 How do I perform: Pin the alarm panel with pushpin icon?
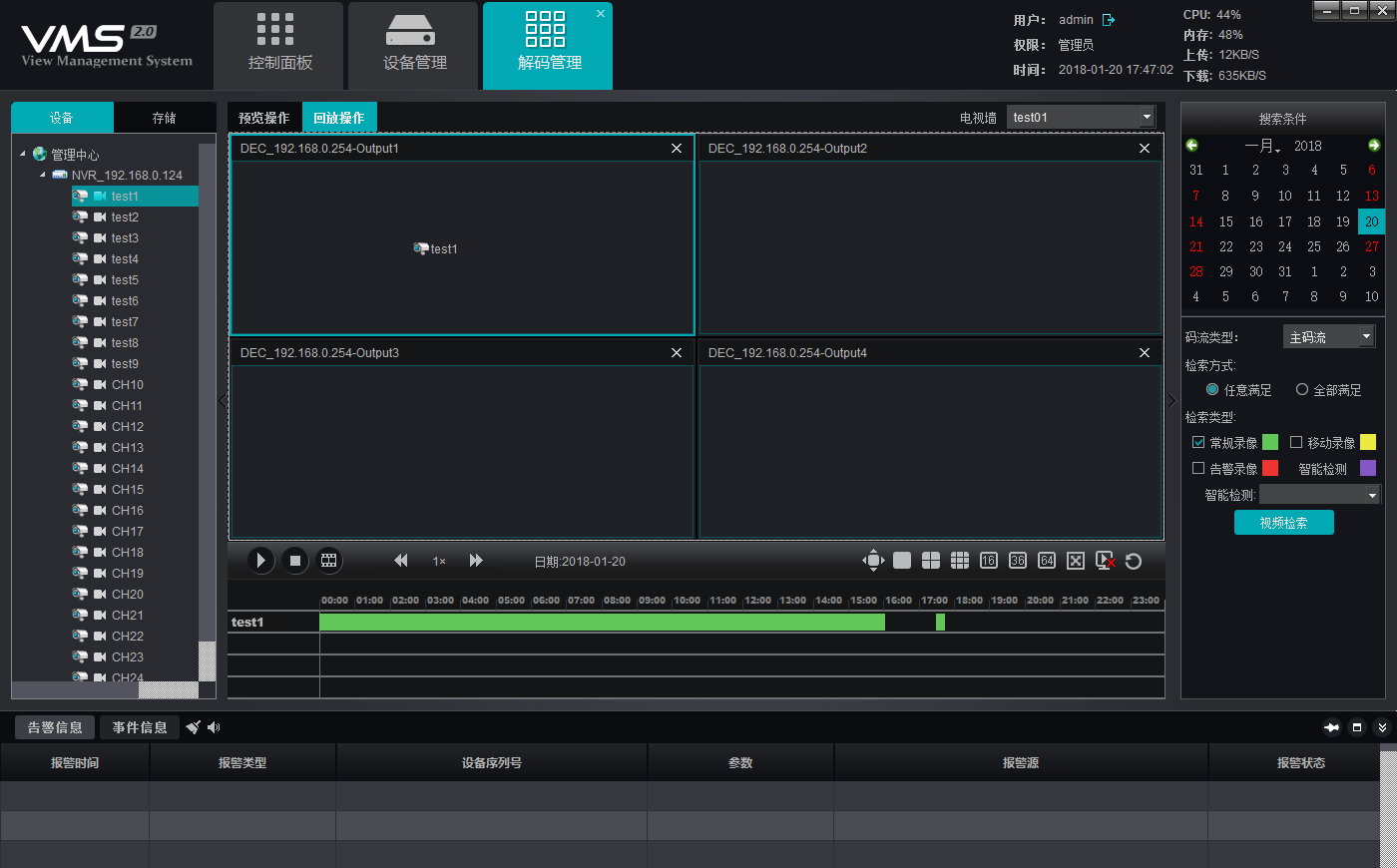(1331, 727)
